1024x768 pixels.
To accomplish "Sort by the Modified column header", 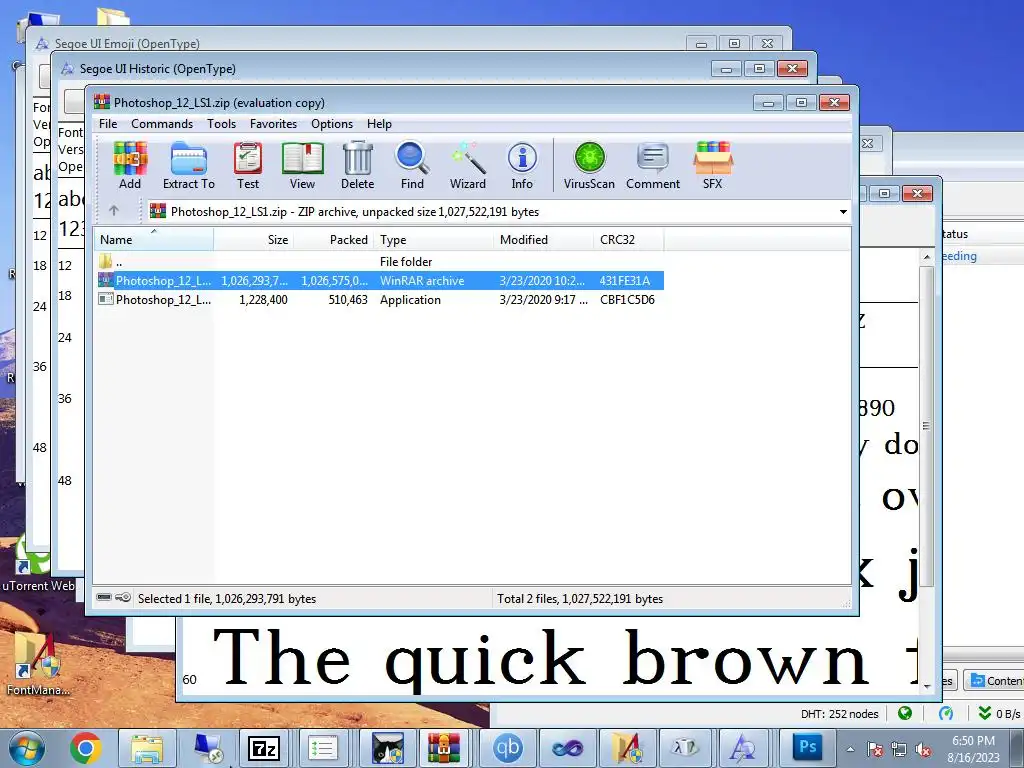I will click(545, 240).
